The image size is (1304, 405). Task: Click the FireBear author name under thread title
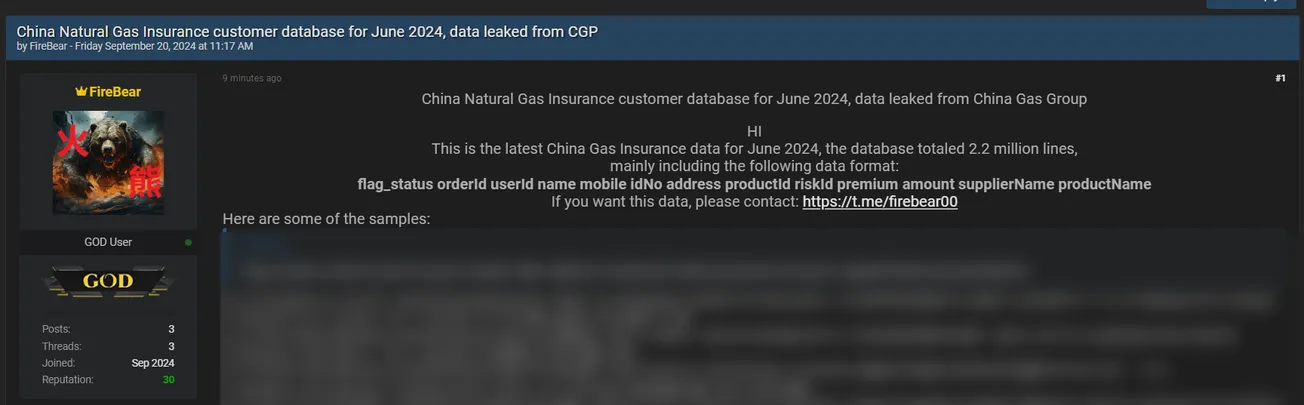(x=47, y=46)
